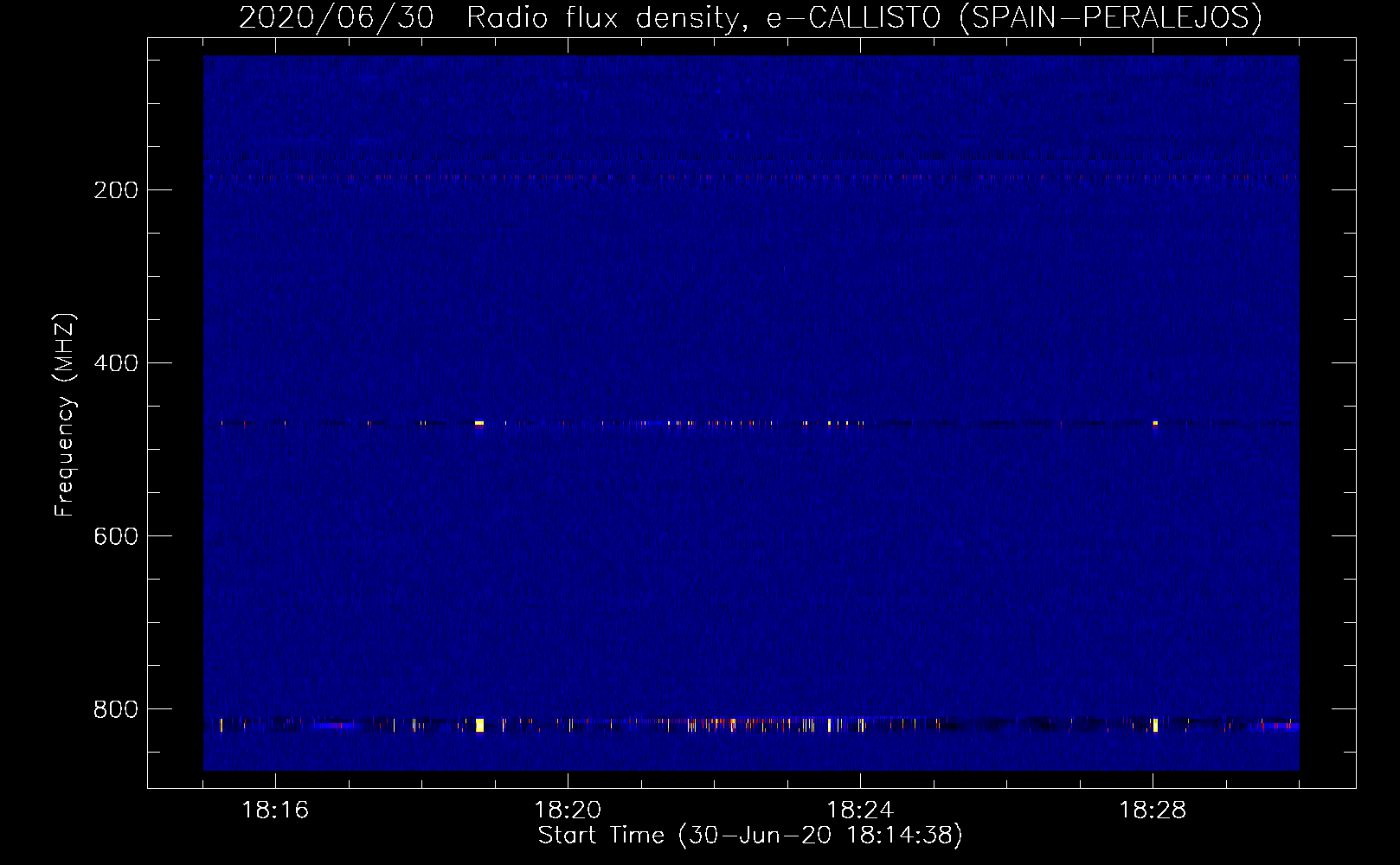Click the 'Start Time (30-Jun-20 18:14:38)' label
Viewport: 1400px width, 865px height.
coord(750,836)
